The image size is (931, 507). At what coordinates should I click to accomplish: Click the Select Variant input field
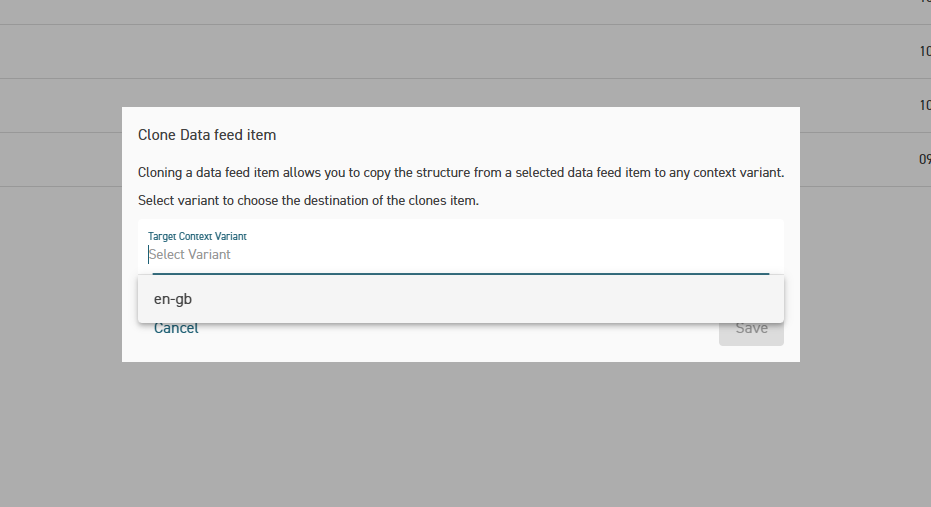[x=460, y=255]
